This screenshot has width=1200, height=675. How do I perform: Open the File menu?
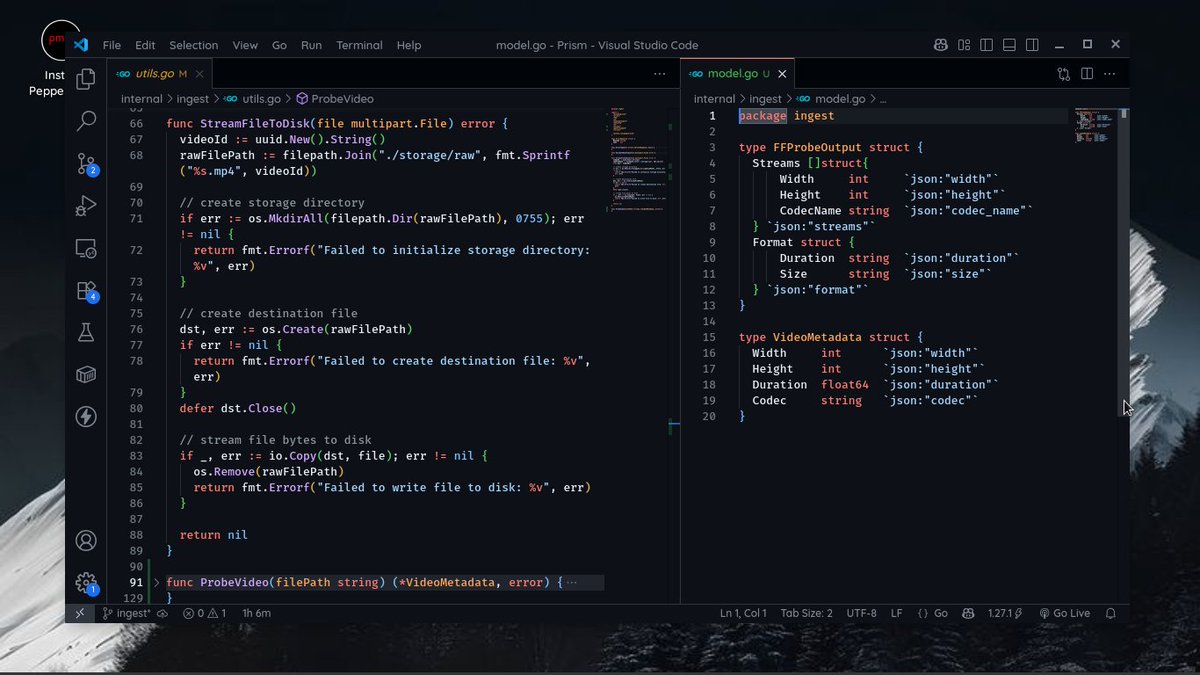pyautogui.click(x=111, y=45)
